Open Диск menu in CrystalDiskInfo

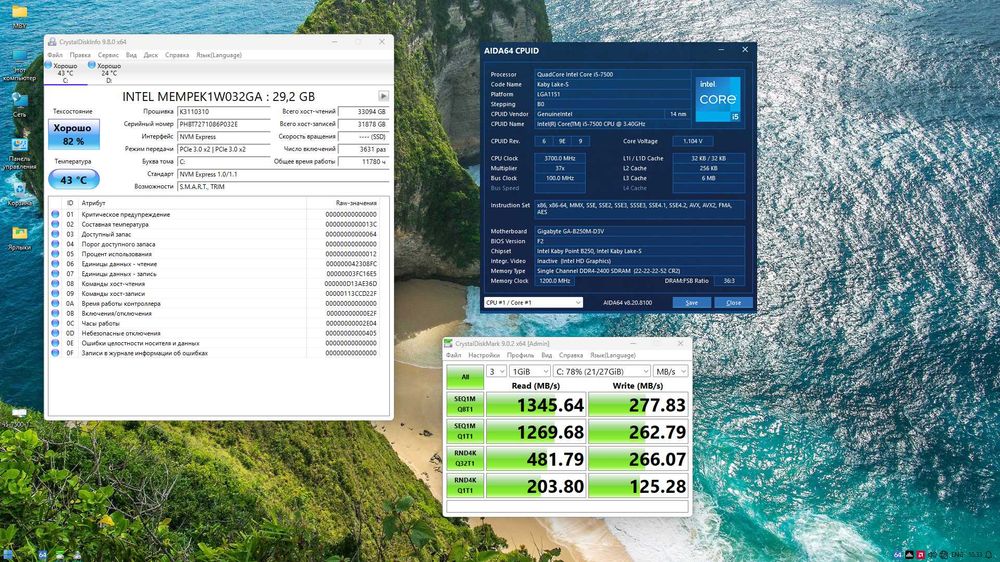[151, 55]
